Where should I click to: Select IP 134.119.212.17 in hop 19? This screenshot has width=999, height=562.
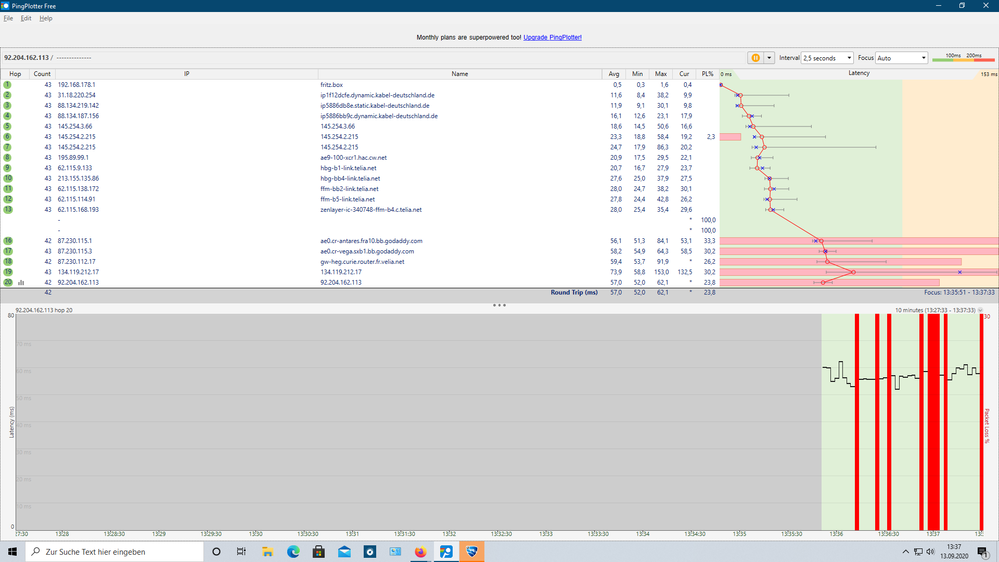click(78, 272)
